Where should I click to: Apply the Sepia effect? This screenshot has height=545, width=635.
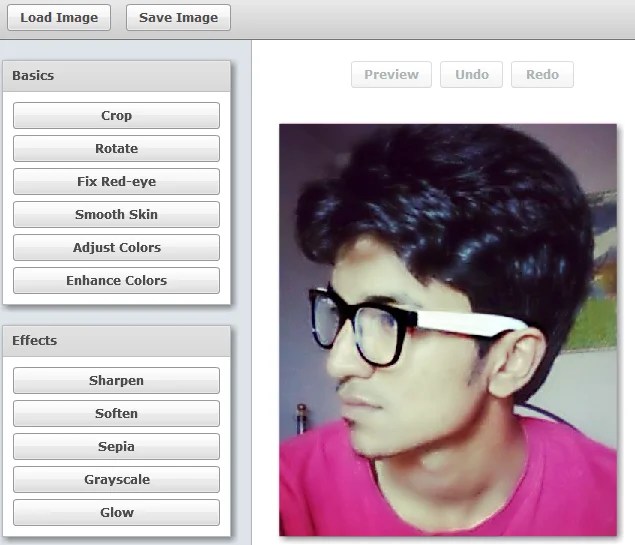coord(116,446)
